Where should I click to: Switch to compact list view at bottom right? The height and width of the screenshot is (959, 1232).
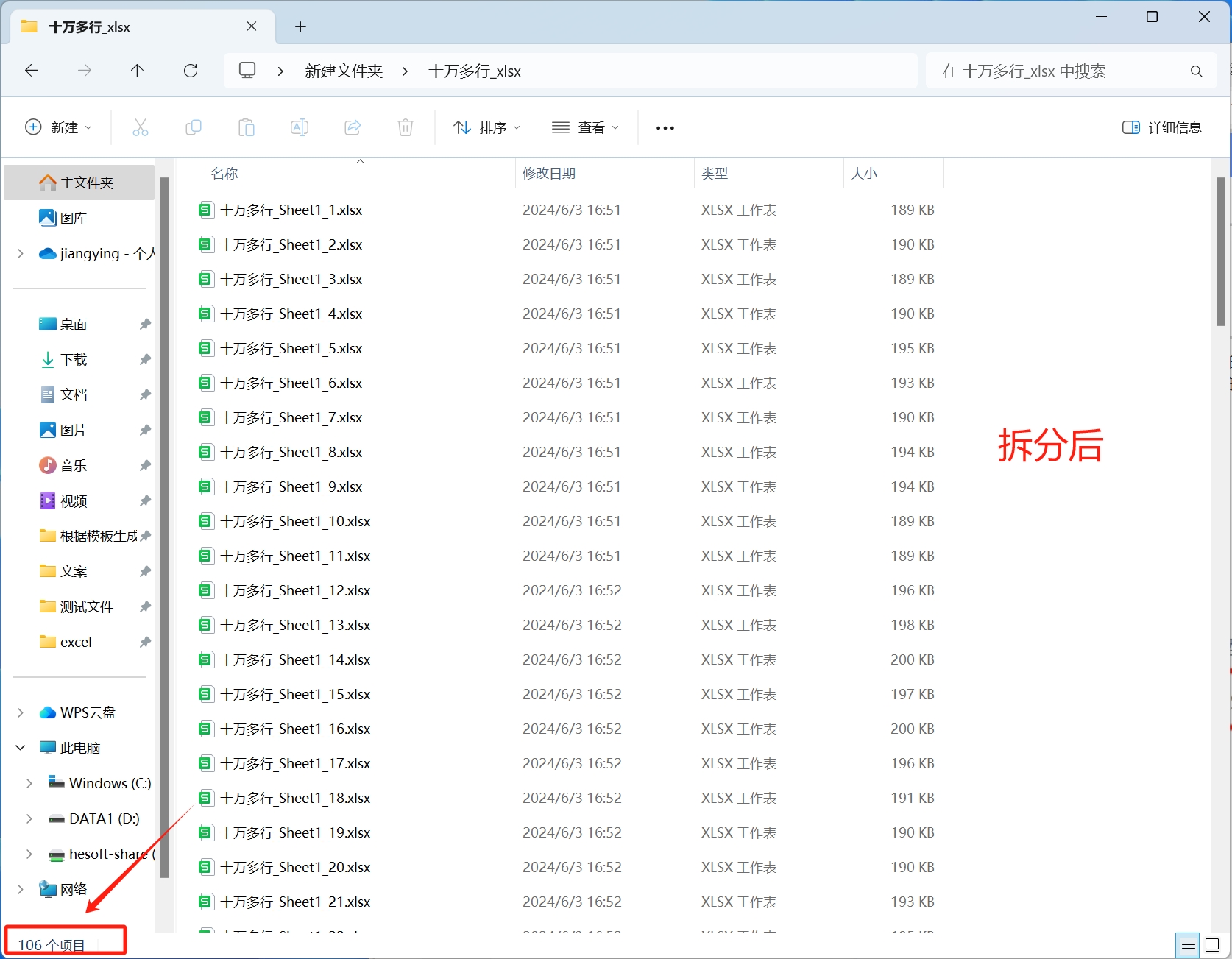pyautogui.click(x=1187, y=944)
